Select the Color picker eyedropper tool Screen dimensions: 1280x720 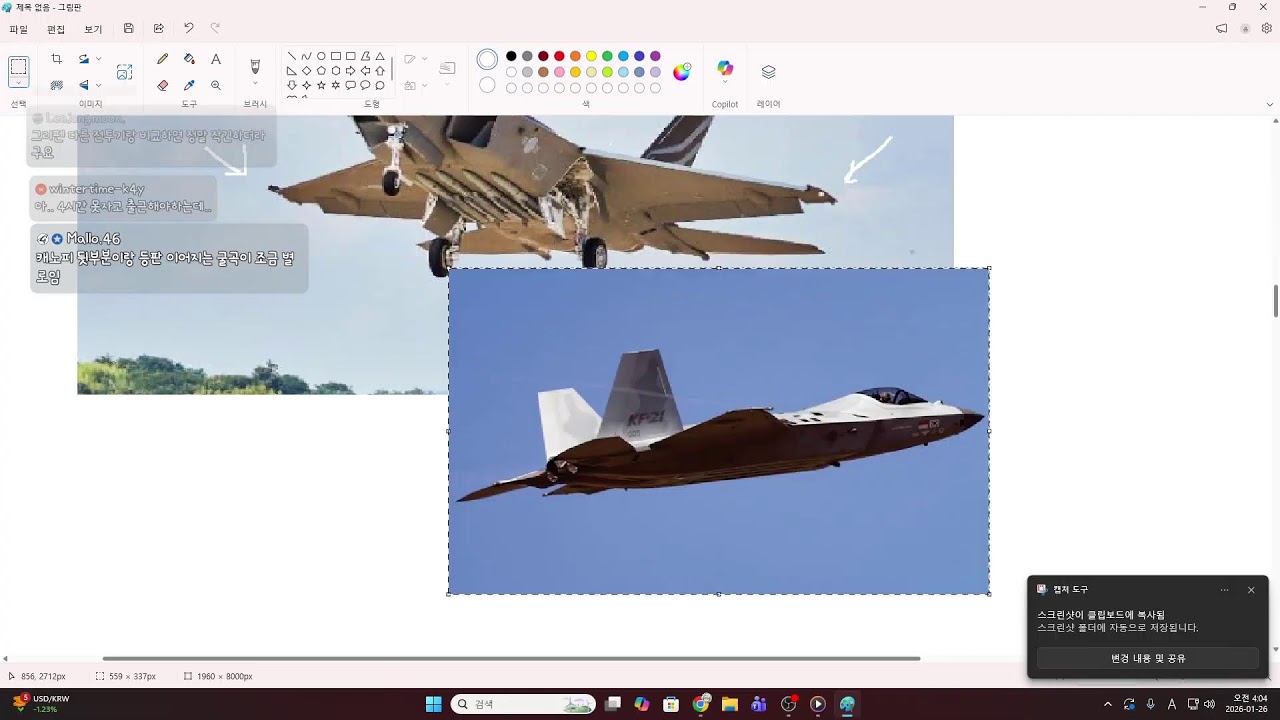pyautogui.click(x=189, y=85)
